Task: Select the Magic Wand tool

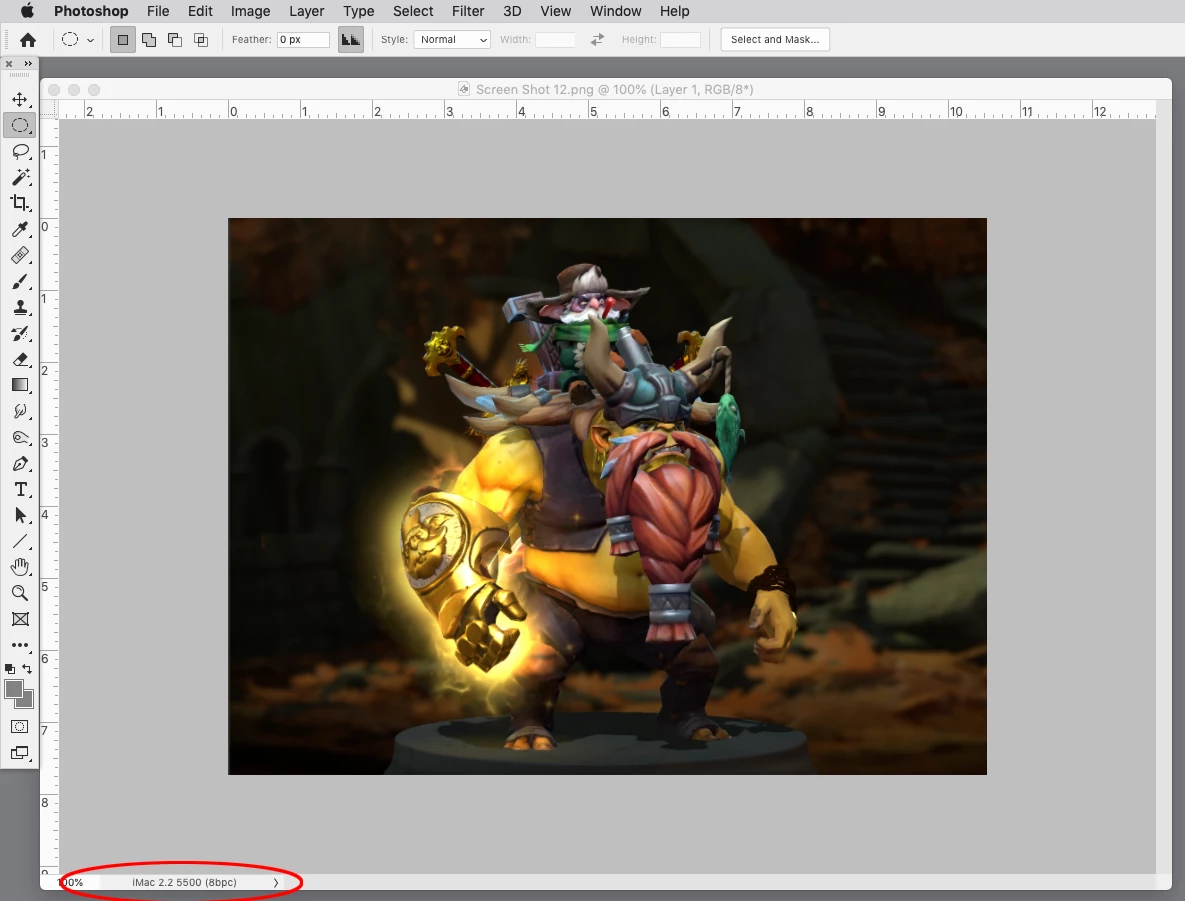Action: 20,177
